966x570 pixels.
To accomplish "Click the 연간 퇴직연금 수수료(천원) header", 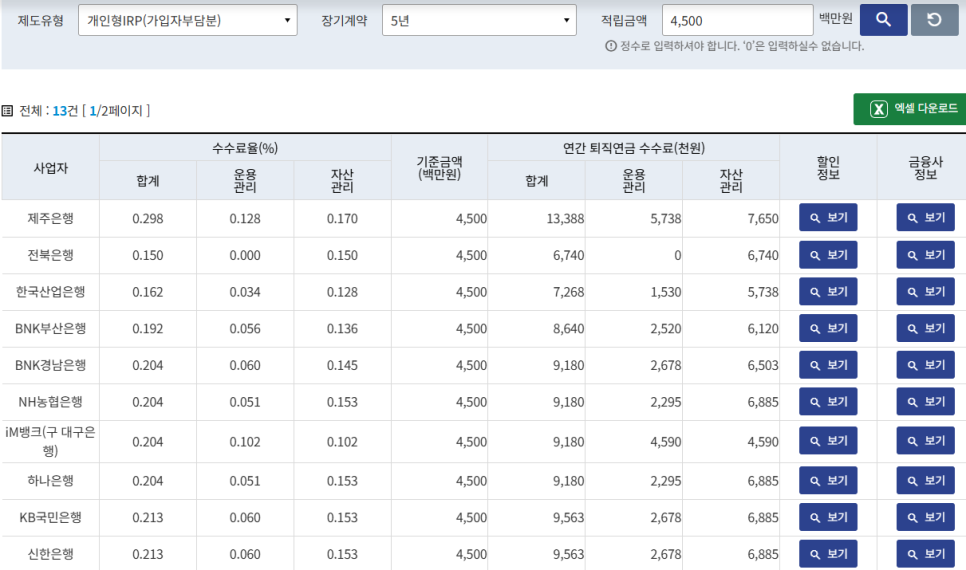I will [x=633, y=148].
